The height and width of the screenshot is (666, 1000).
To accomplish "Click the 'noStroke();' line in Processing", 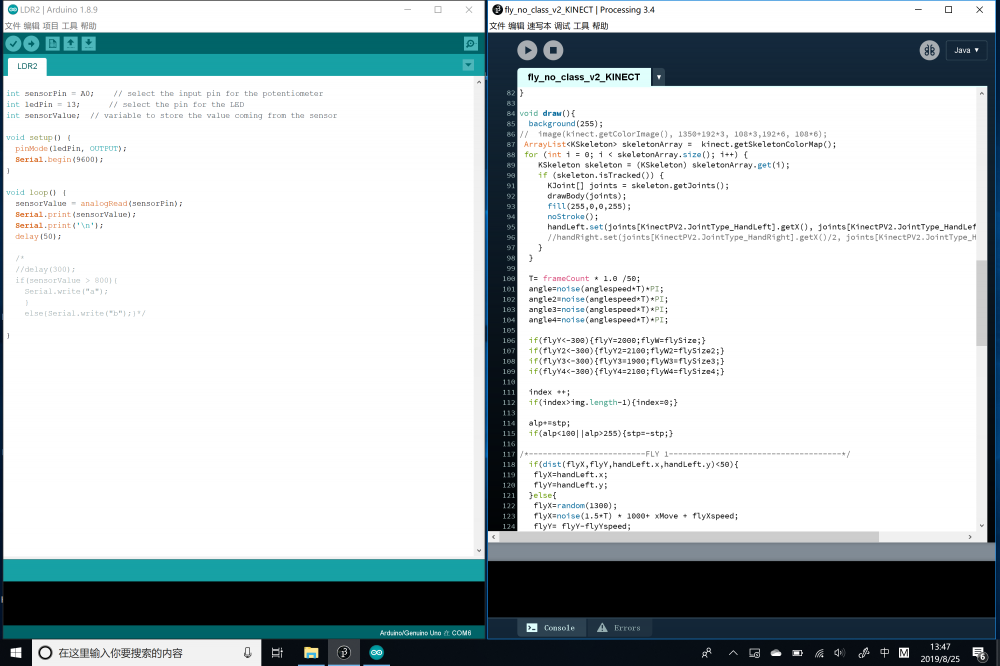I will coord(573,217).
